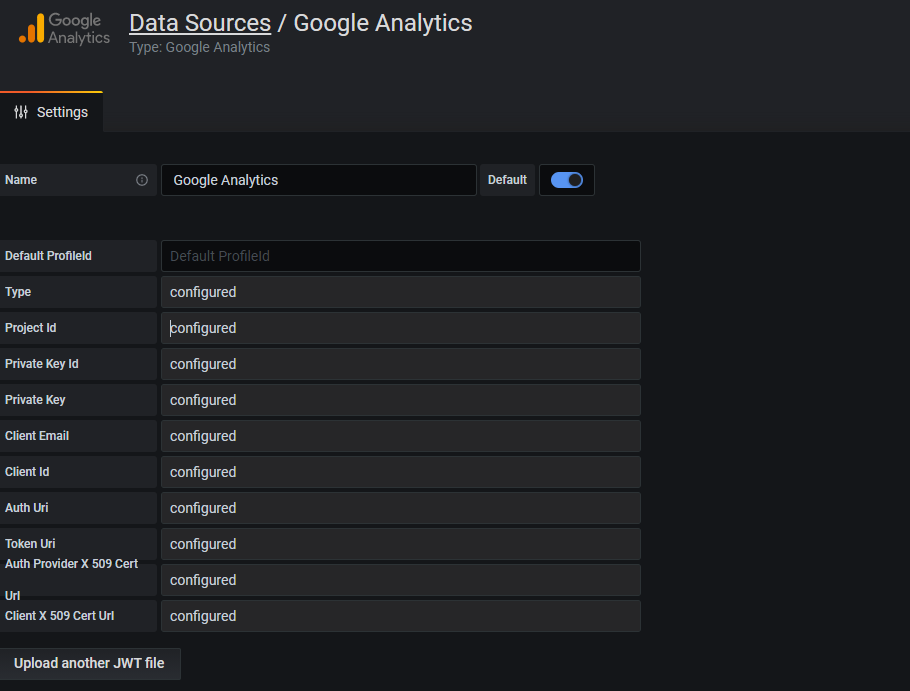Click the Default label next to the switch
910x691 pixels.
tap(507, 180)
